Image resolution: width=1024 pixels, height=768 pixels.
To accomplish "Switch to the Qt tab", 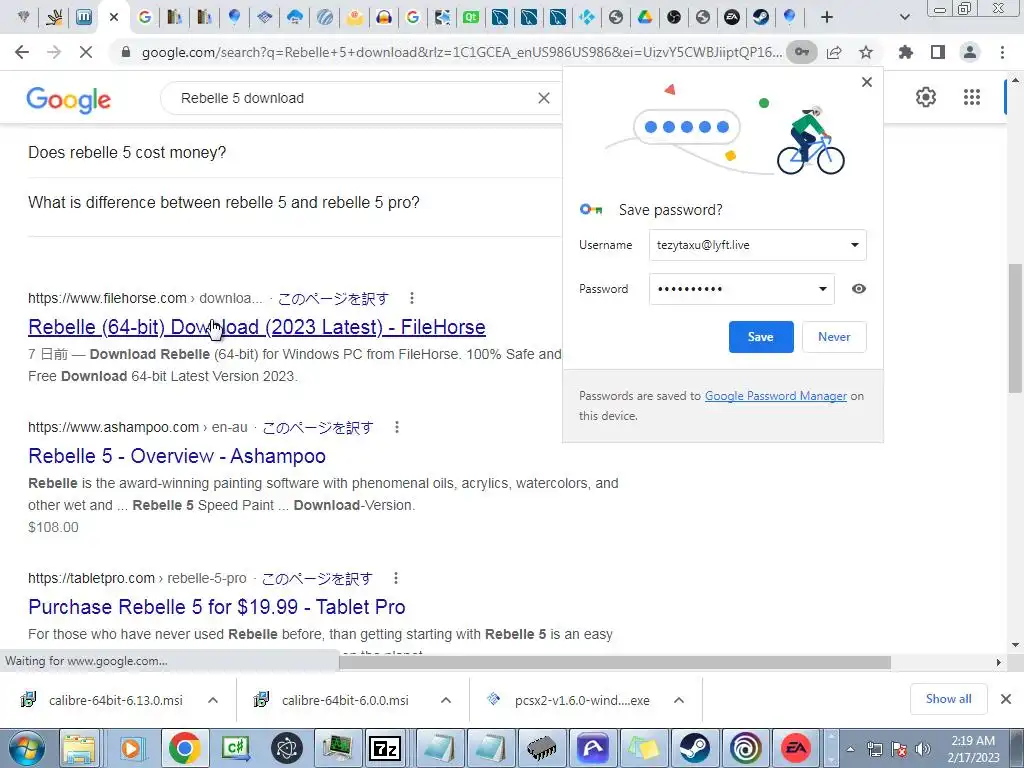I will [x=471, y=18].
